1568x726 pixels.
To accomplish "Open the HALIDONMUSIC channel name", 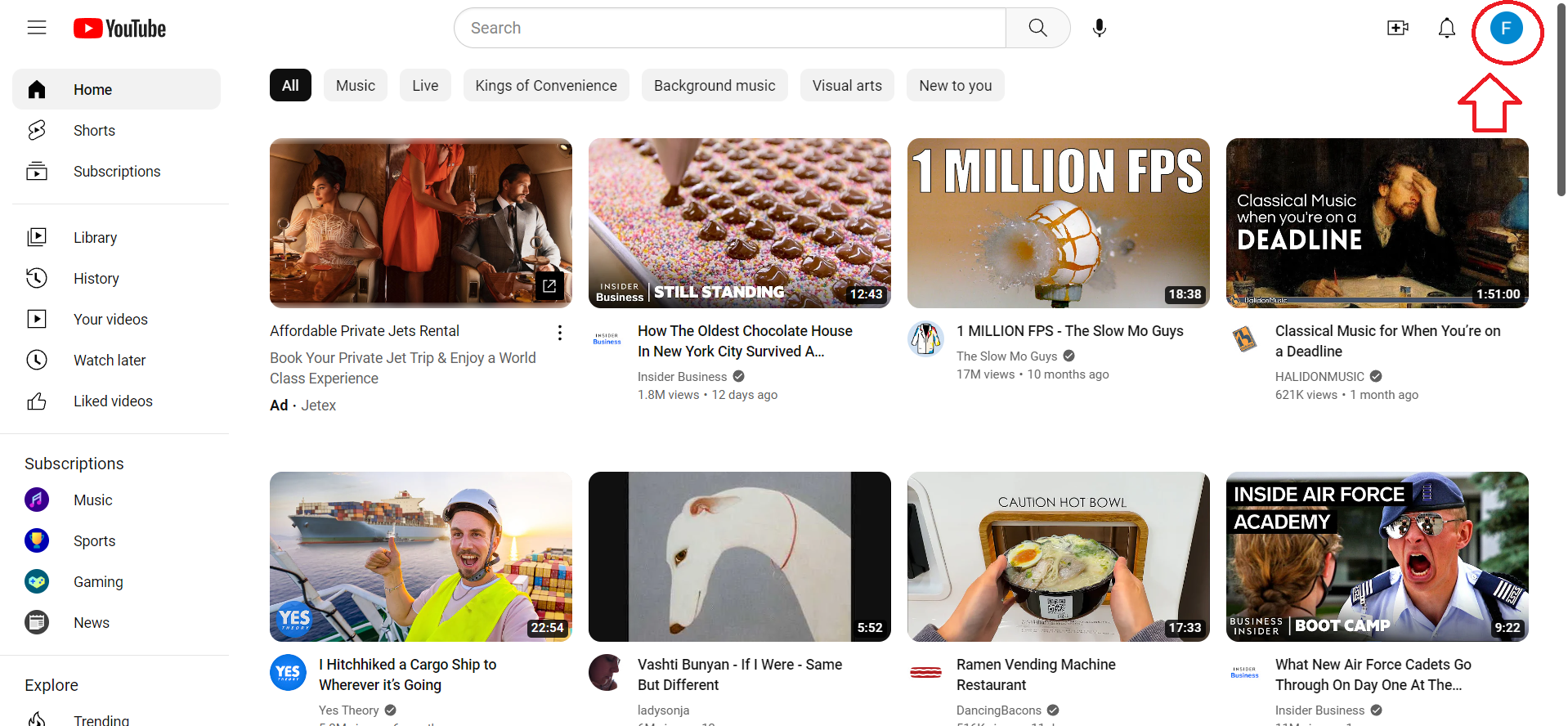I will (x=1319, y=376).
